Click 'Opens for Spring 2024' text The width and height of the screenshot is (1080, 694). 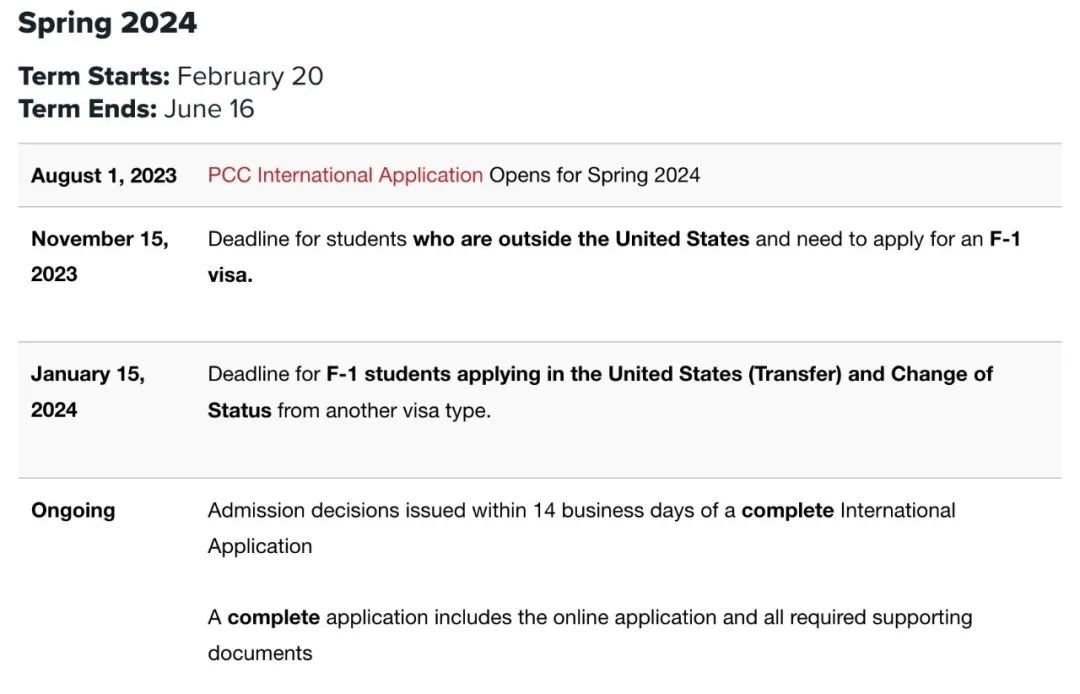(x=594, y=175)
